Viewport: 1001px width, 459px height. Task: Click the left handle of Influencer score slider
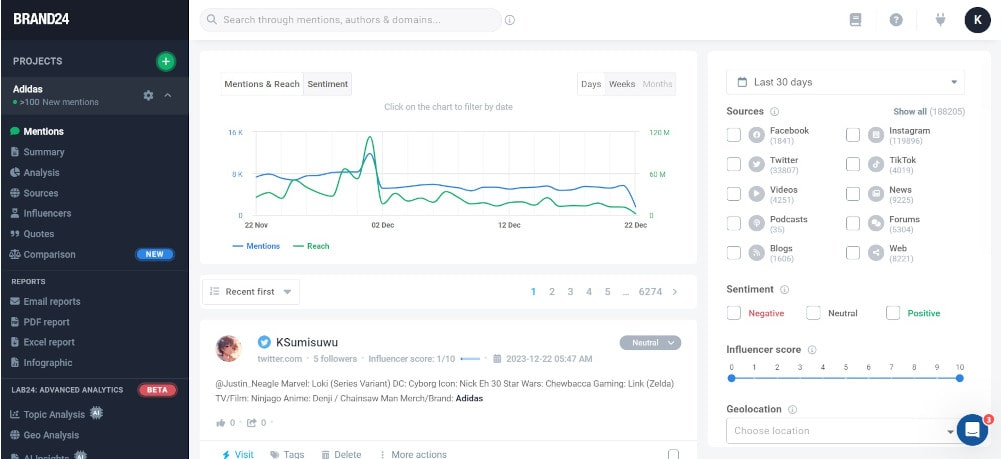click(x=732, y=379)
